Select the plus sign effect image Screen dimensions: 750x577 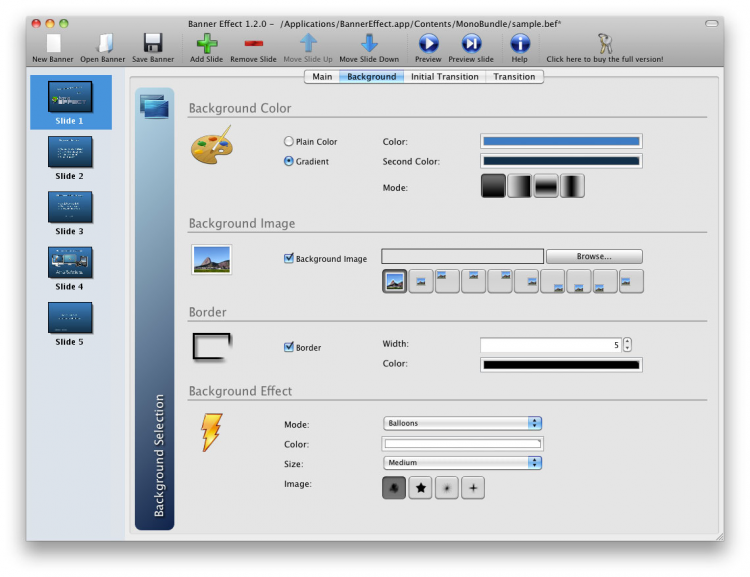(x=473, y=488)
